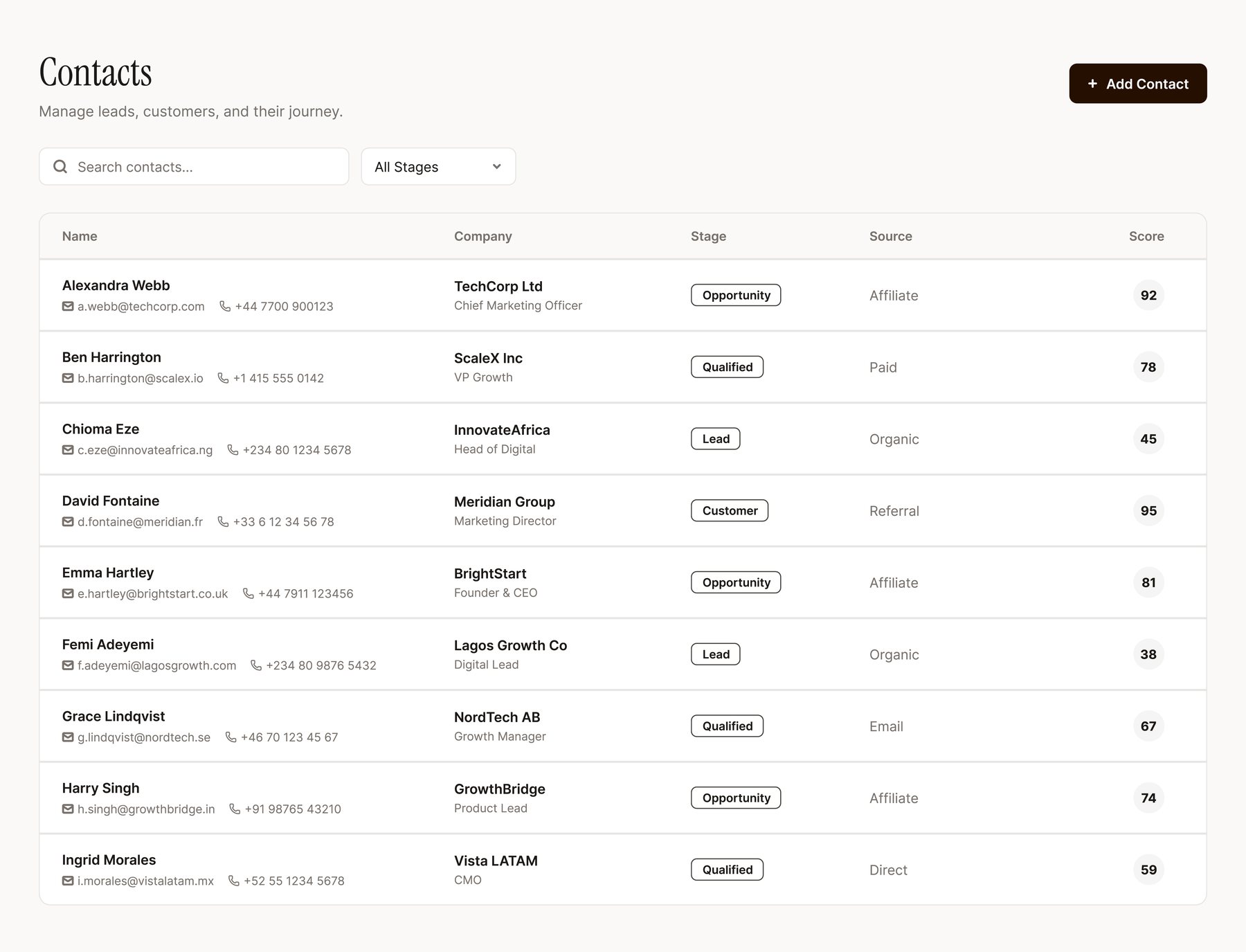
Task: Open contact David Fontaine
Action: tap(111, 501)
